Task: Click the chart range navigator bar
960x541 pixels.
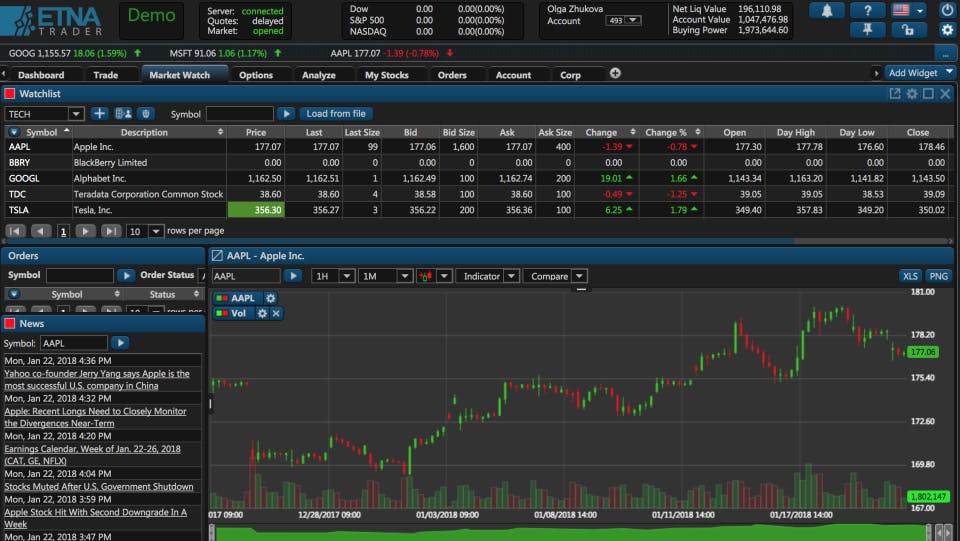Action: point(569,532)
